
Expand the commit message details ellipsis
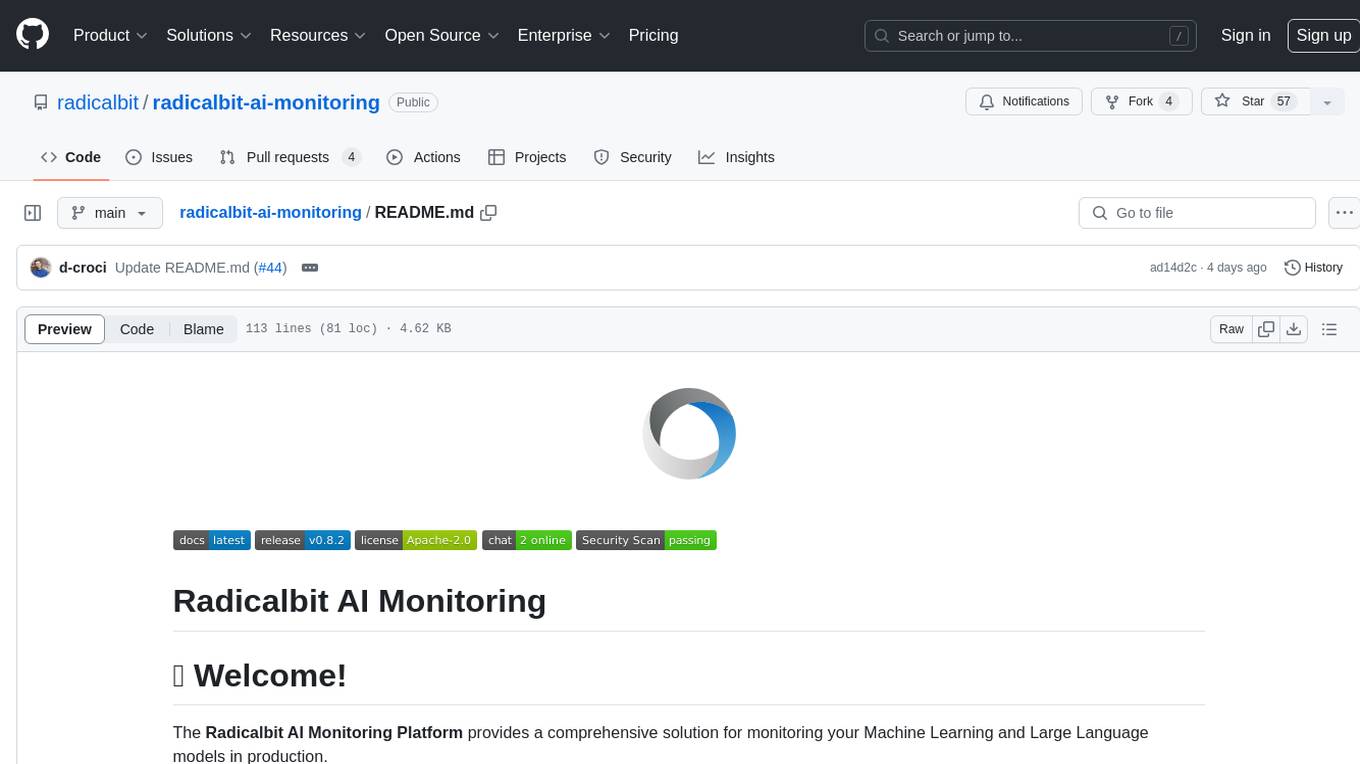[310, 267]
